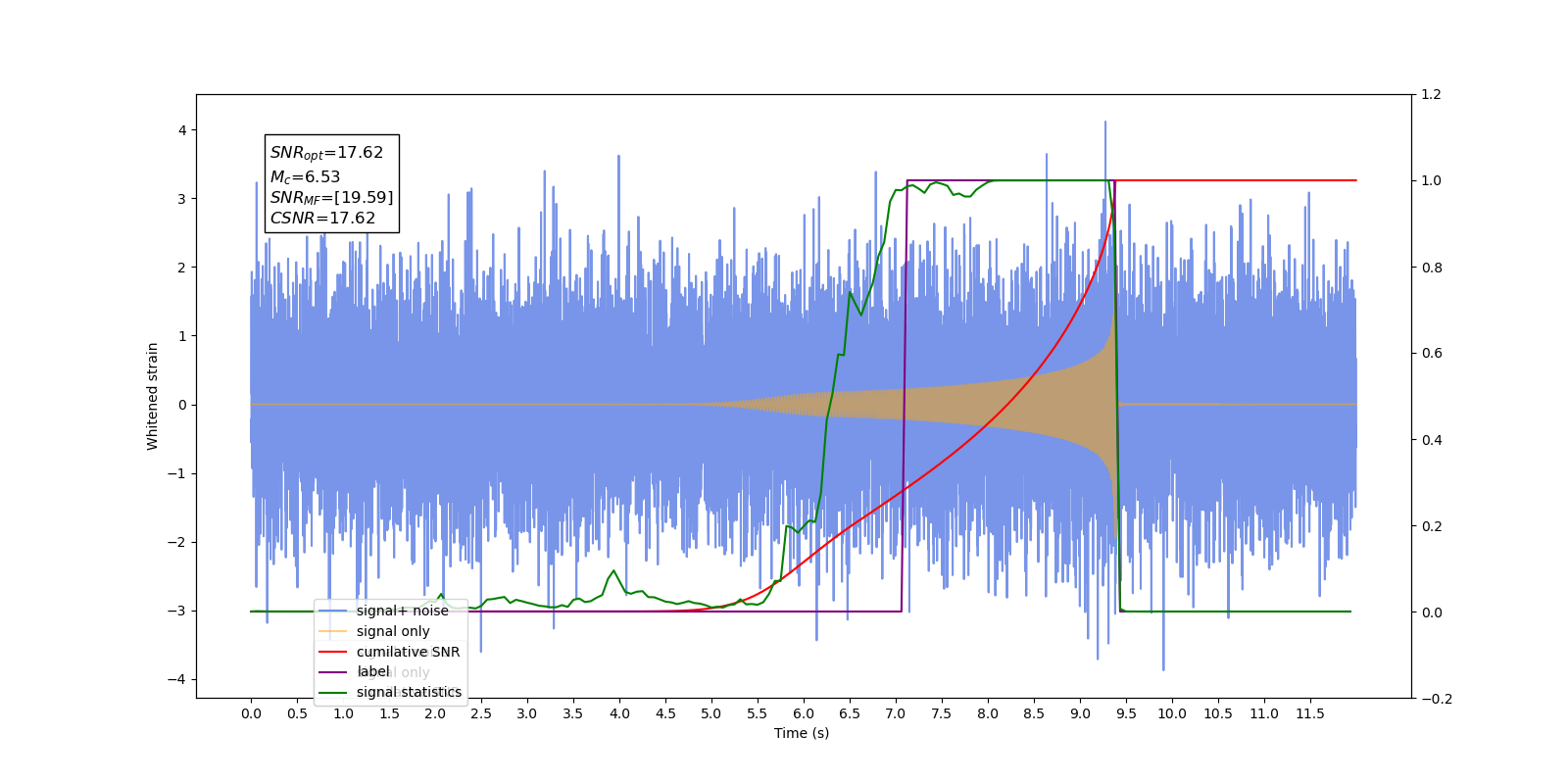Click the −2 tick on left axis
This screenshot has width=1568, height=784.
coord(177,542)
